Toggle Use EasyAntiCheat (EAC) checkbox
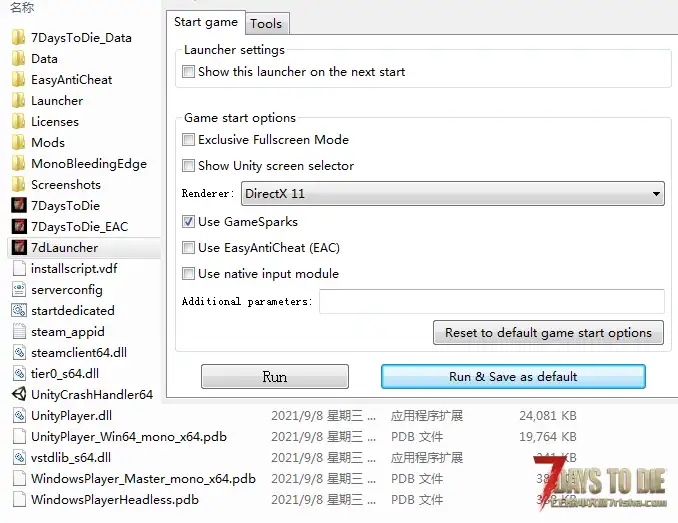 coord(189,248)
